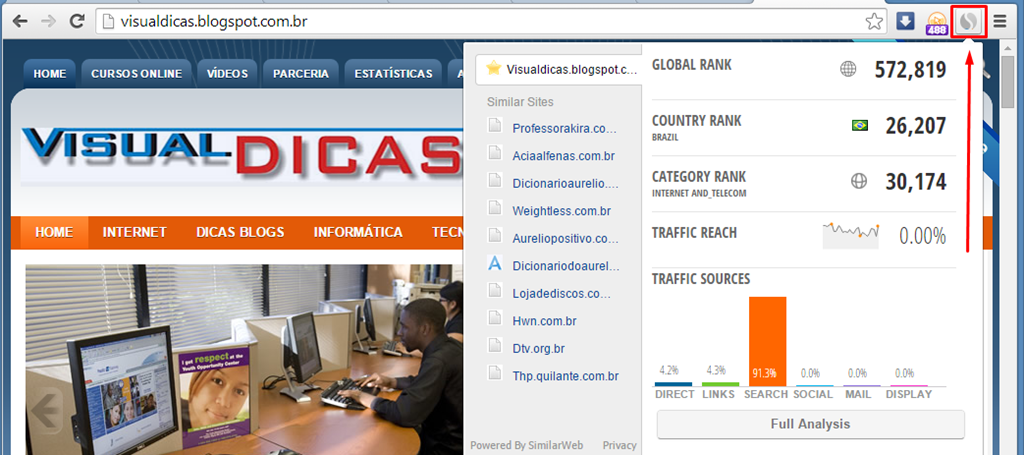
Task: Select HOME in the orange menu bar
Action: click(54, 232)
